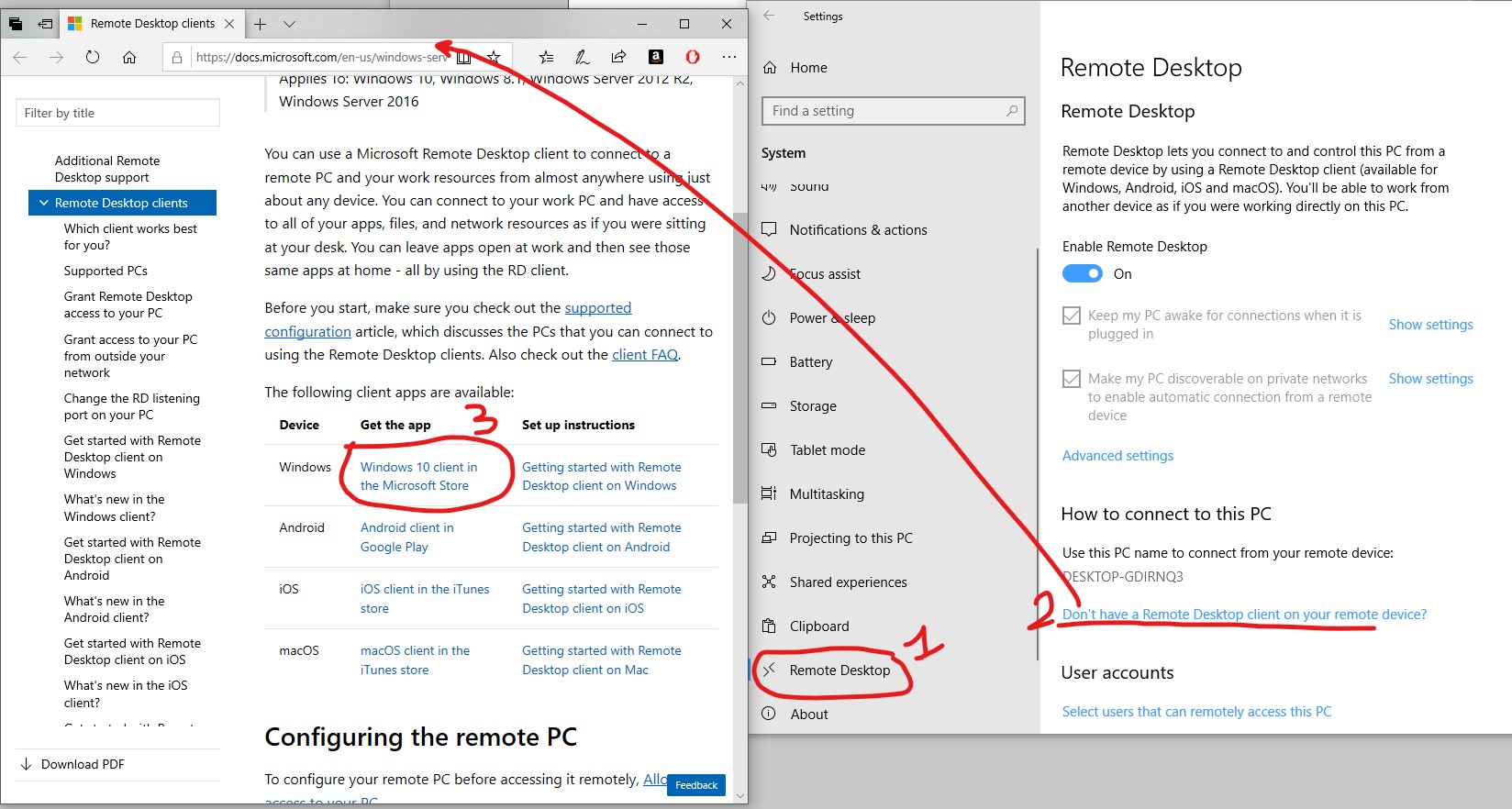This screenshot has height=809, width=1512.
Task: Open Tablet mode settings page
Action: 827,450
